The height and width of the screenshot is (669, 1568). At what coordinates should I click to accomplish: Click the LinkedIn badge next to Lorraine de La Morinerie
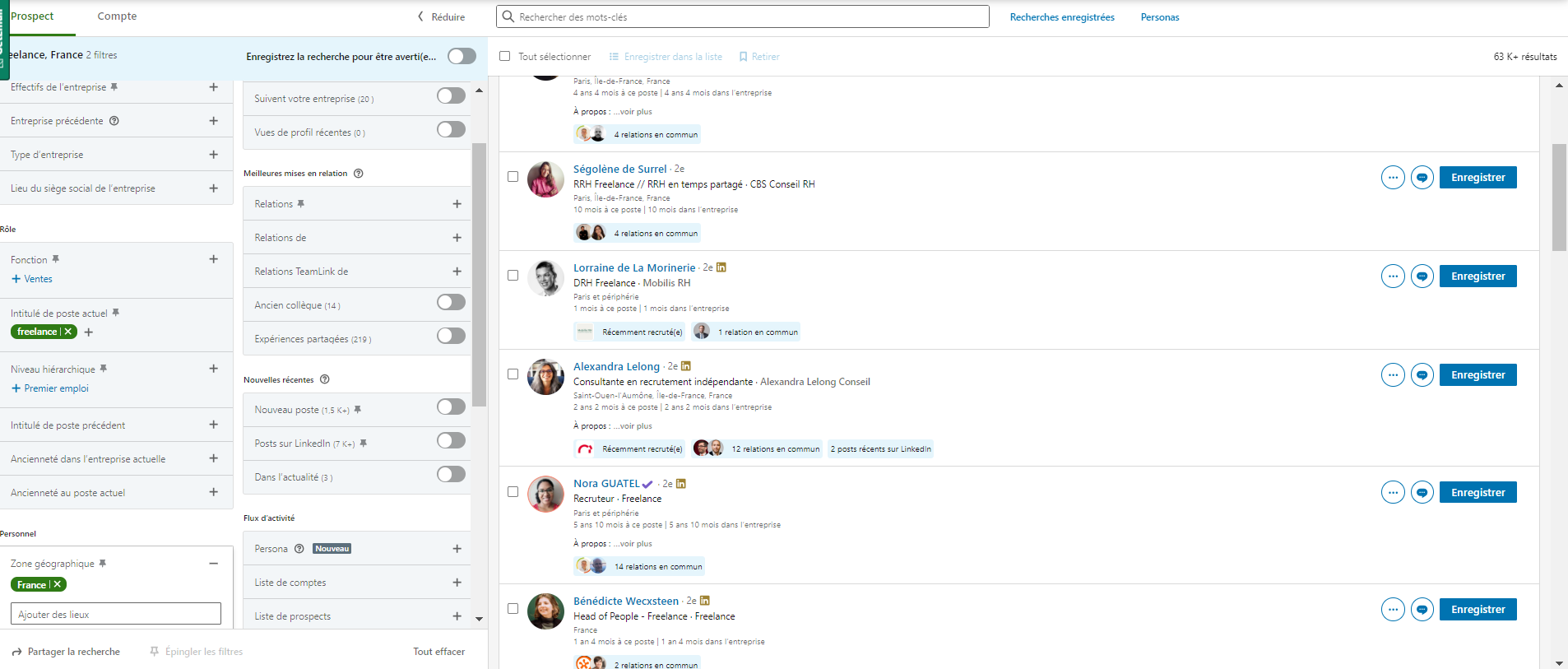(x=721, y=267)
